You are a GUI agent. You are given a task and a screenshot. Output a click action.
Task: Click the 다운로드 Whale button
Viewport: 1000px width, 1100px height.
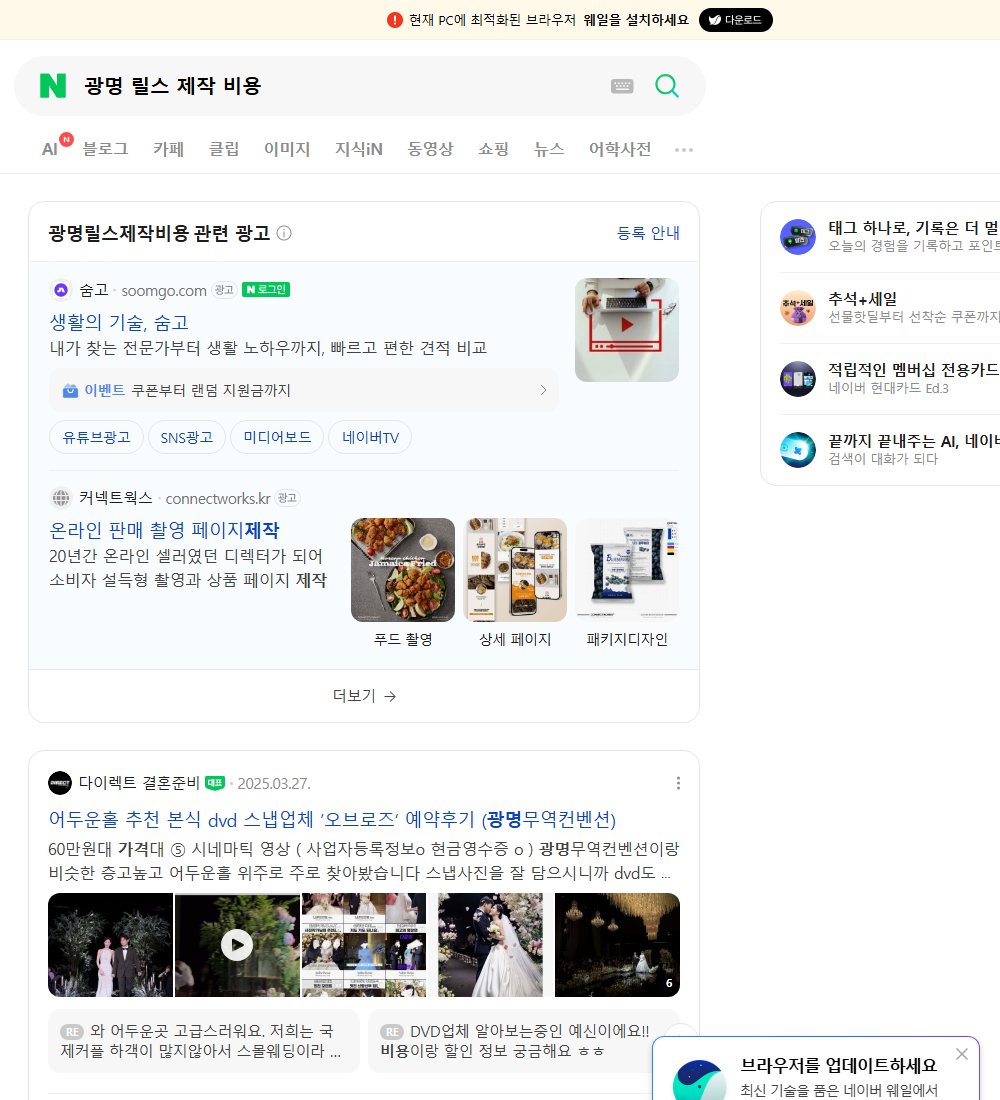735,20
